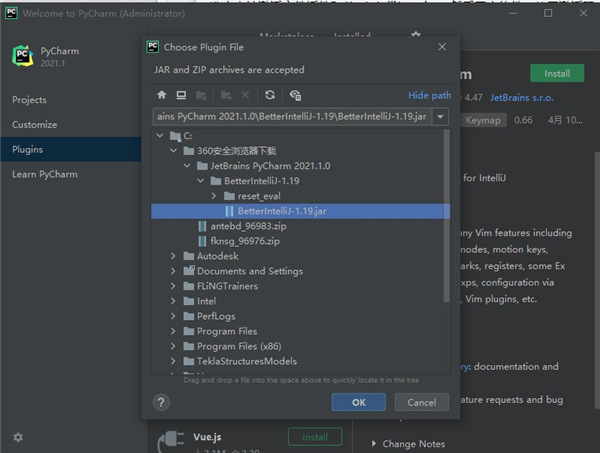Click the show hidden files icon
Screen dimensions: 600x453
(295, 95)
